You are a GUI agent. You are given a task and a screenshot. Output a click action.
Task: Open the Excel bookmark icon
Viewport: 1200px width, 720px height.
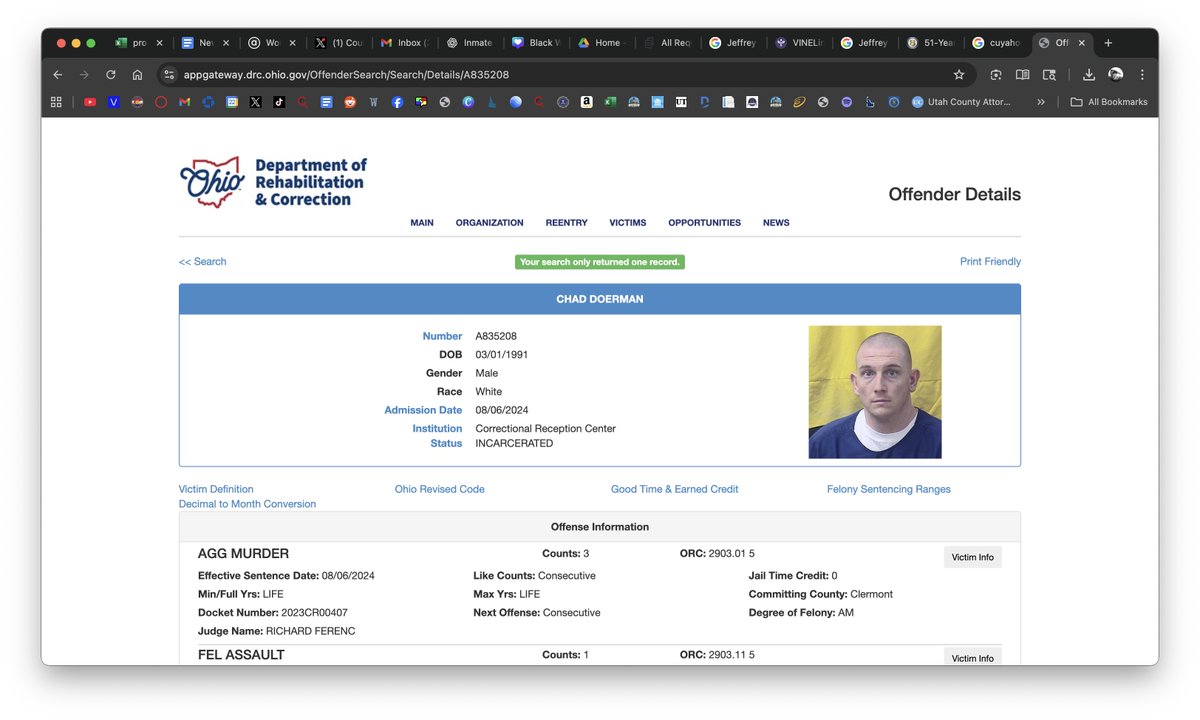610,102
